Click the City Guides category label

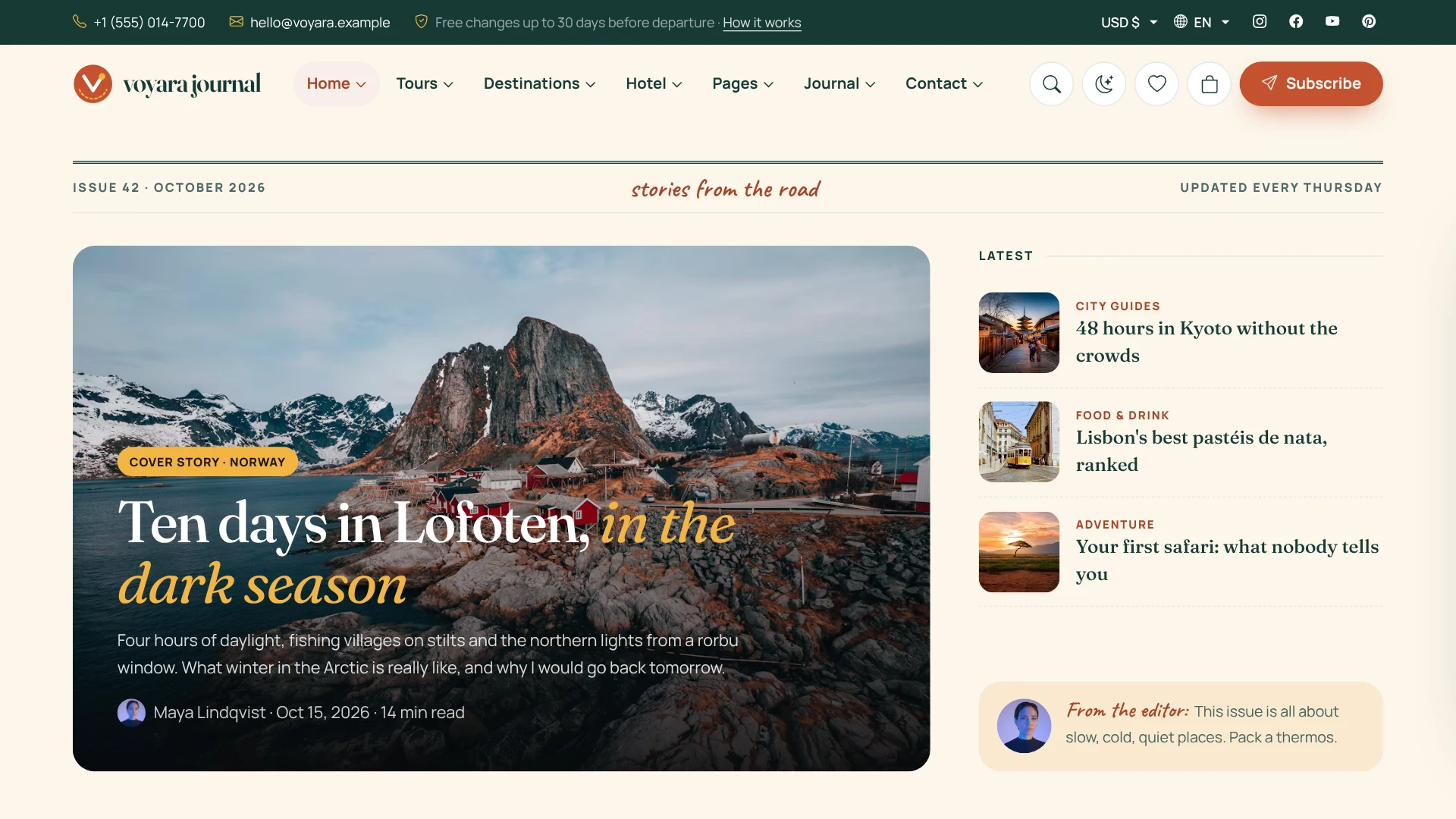click(x=1118, y=306)
